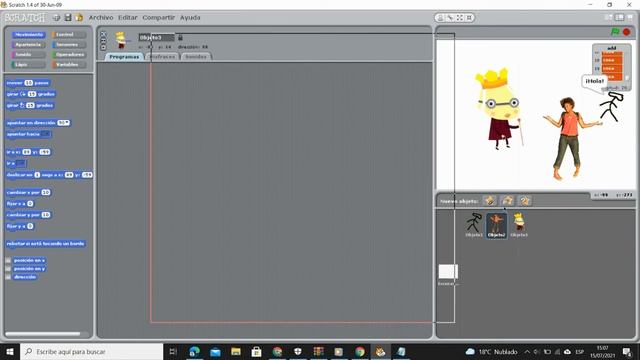
Task: Click the rotate clockwise 15 grados block
Action: click(x=31, y=94)
